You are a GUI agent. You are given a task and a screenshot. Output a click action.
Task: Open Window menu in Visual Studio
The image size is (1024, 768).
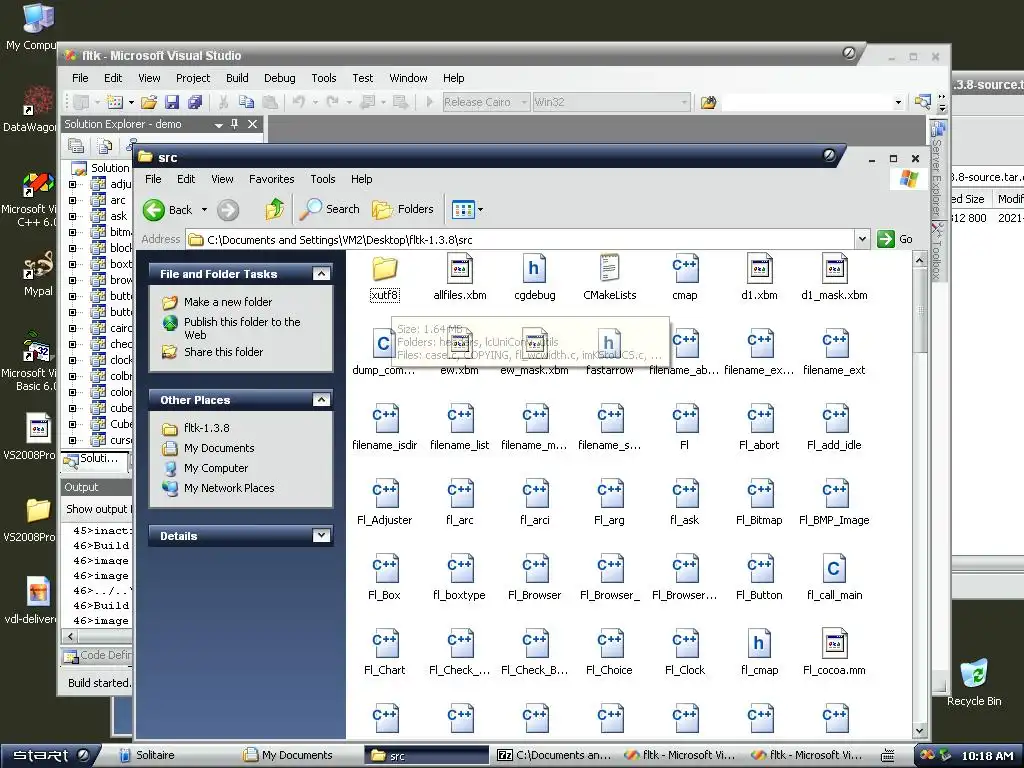pos(408,78)
